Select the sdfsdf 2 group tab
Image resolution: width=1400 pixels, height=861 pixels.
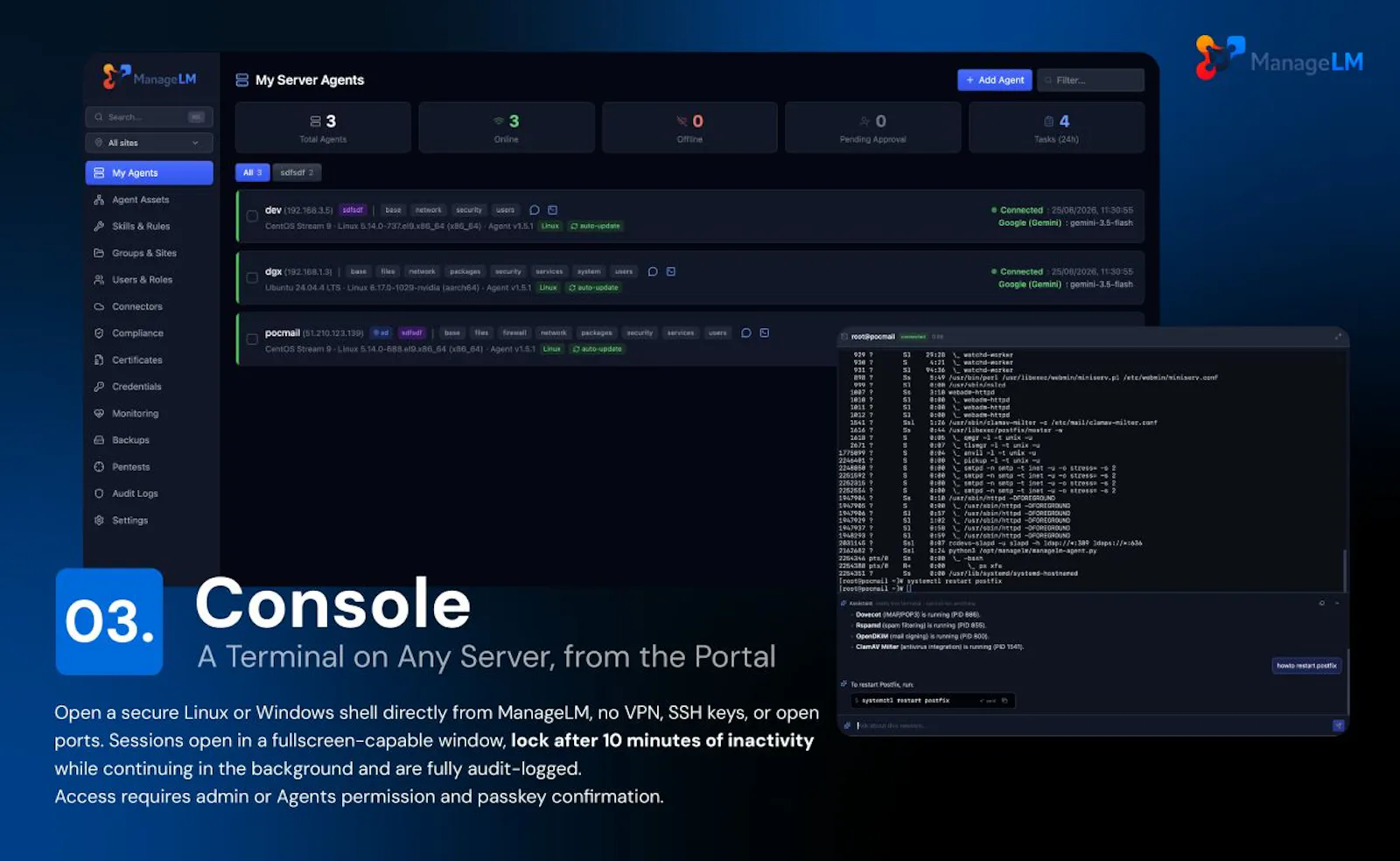[x=297, y=172]
